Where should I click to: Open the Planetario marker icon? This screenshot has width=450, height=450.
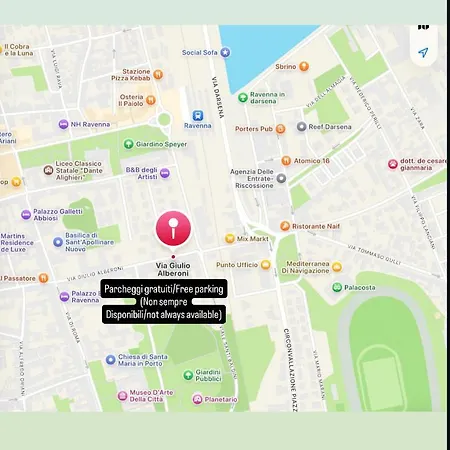click(x=197, y=399)
